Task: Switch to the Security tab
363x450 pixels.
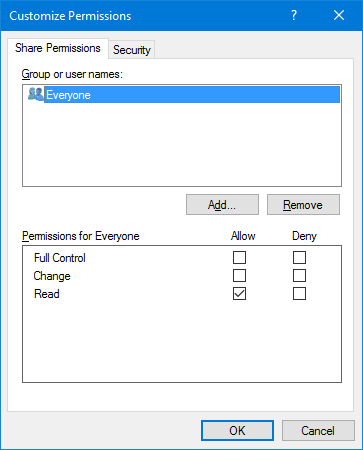Action: (x=132, y=50)
